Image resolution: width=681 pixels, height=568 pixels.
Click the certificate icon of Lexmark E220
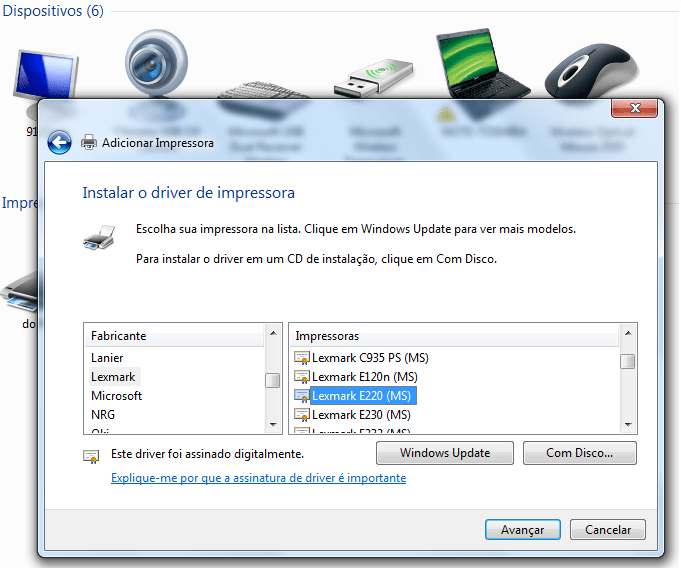click(x=302, y=396)
